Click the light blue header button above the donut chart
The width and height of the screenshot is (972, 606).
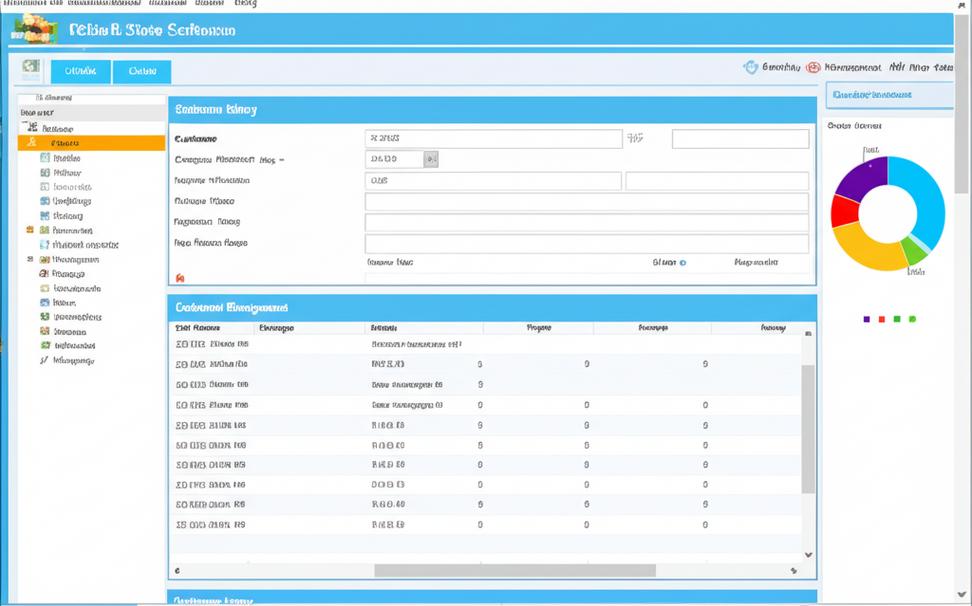coord(889,95)
